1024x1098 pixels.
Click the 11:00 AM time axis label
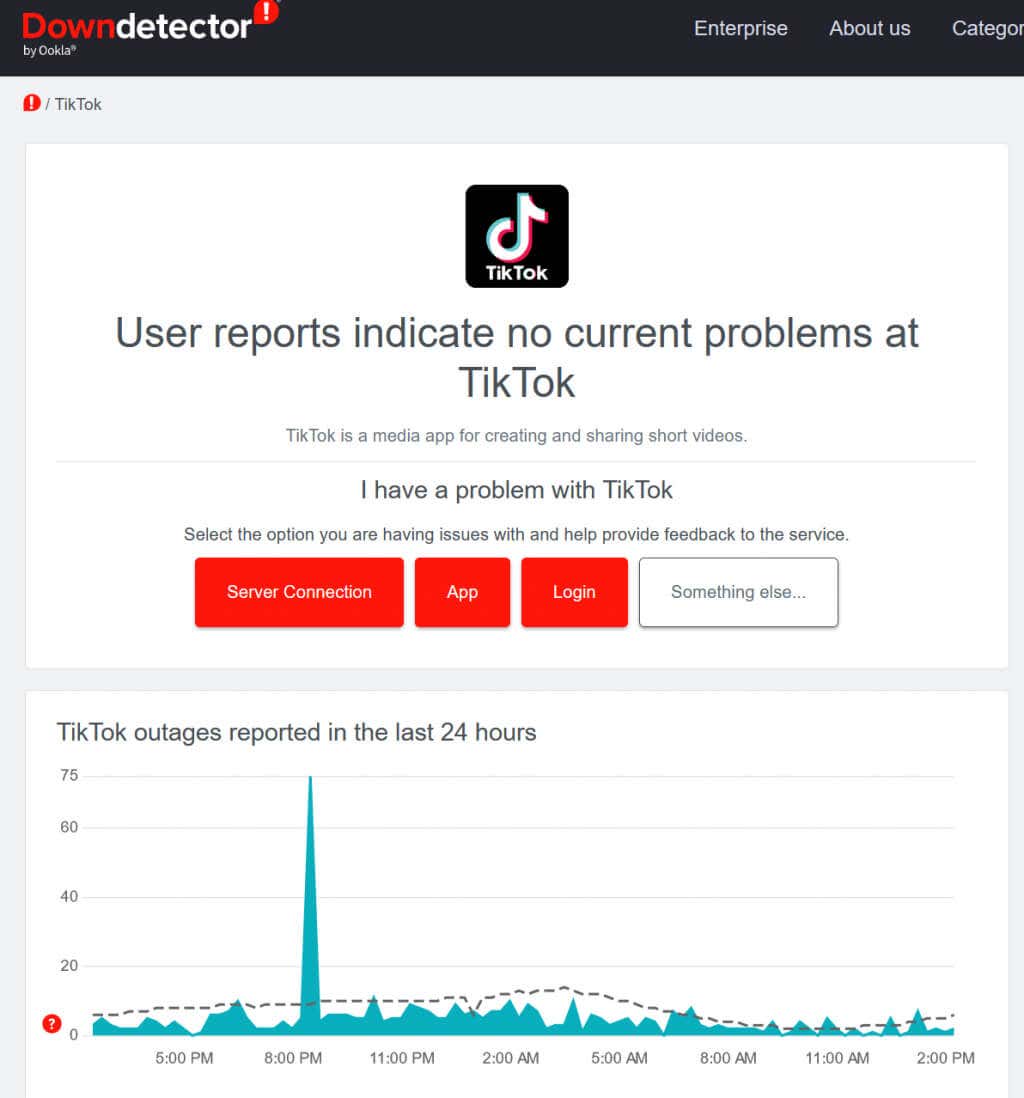click(x=837, y=1058)
